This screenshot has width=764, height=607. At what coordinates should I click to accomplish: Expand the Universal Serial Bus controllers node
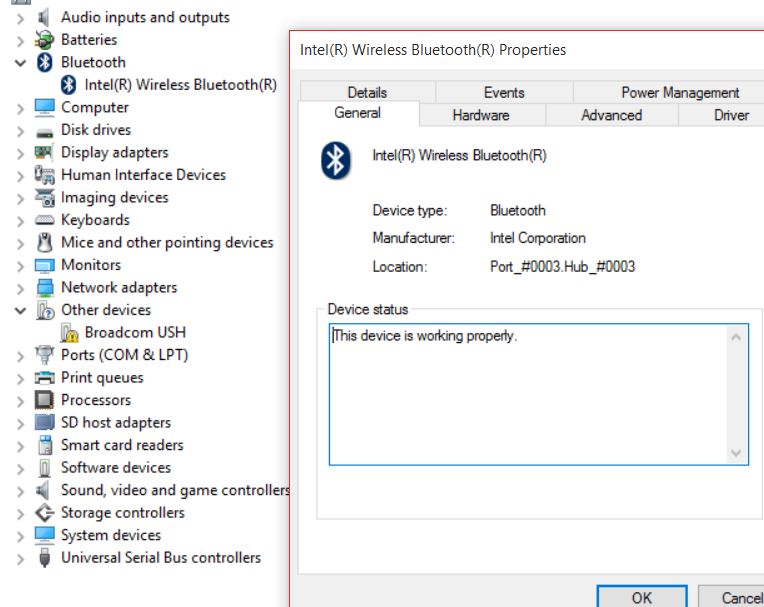click(20, 559)
